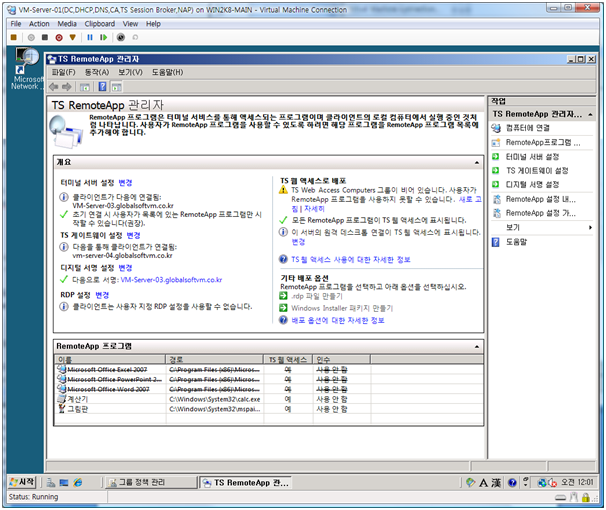Sort list by 경로 column header
The height and width of the screenshot is (510, 606).
[214, 360]
